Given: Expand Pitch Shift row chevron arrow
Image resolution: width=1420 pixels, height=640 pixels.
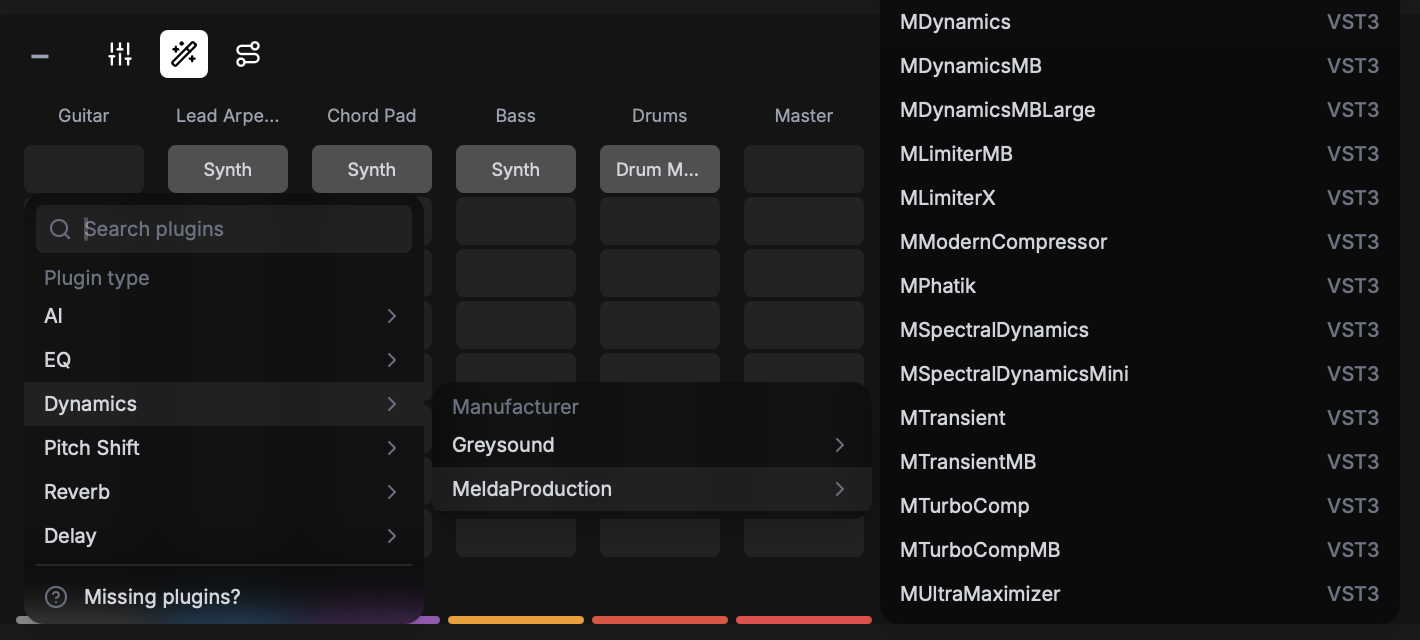Looking at the screenshot, I should pyautogui.click(x=392, y=448).
